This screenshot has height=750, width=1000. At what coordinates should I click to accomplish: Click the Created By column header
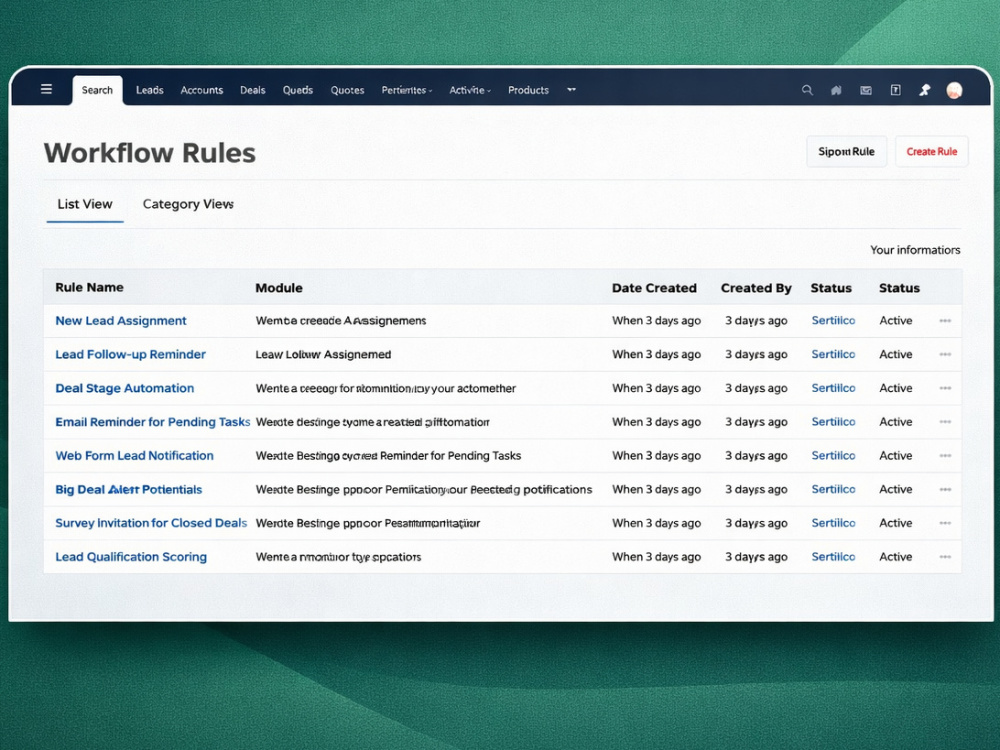(756, 288)
